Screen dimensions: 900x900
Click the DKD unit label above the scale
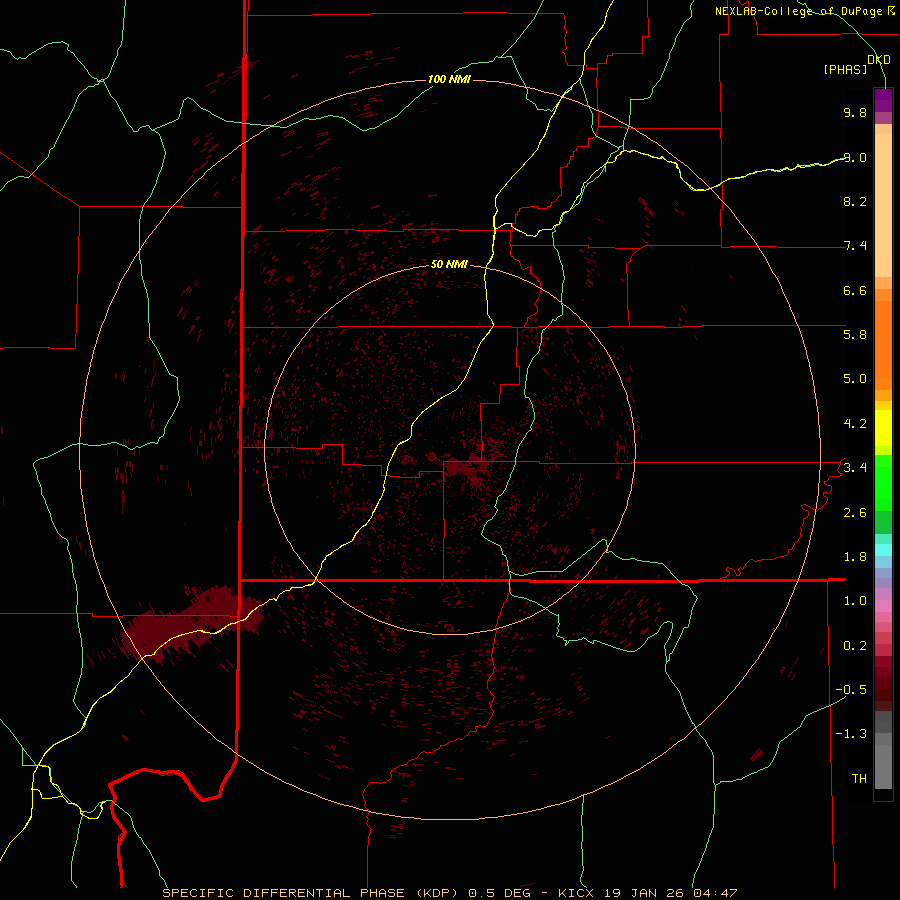(878, 59)
